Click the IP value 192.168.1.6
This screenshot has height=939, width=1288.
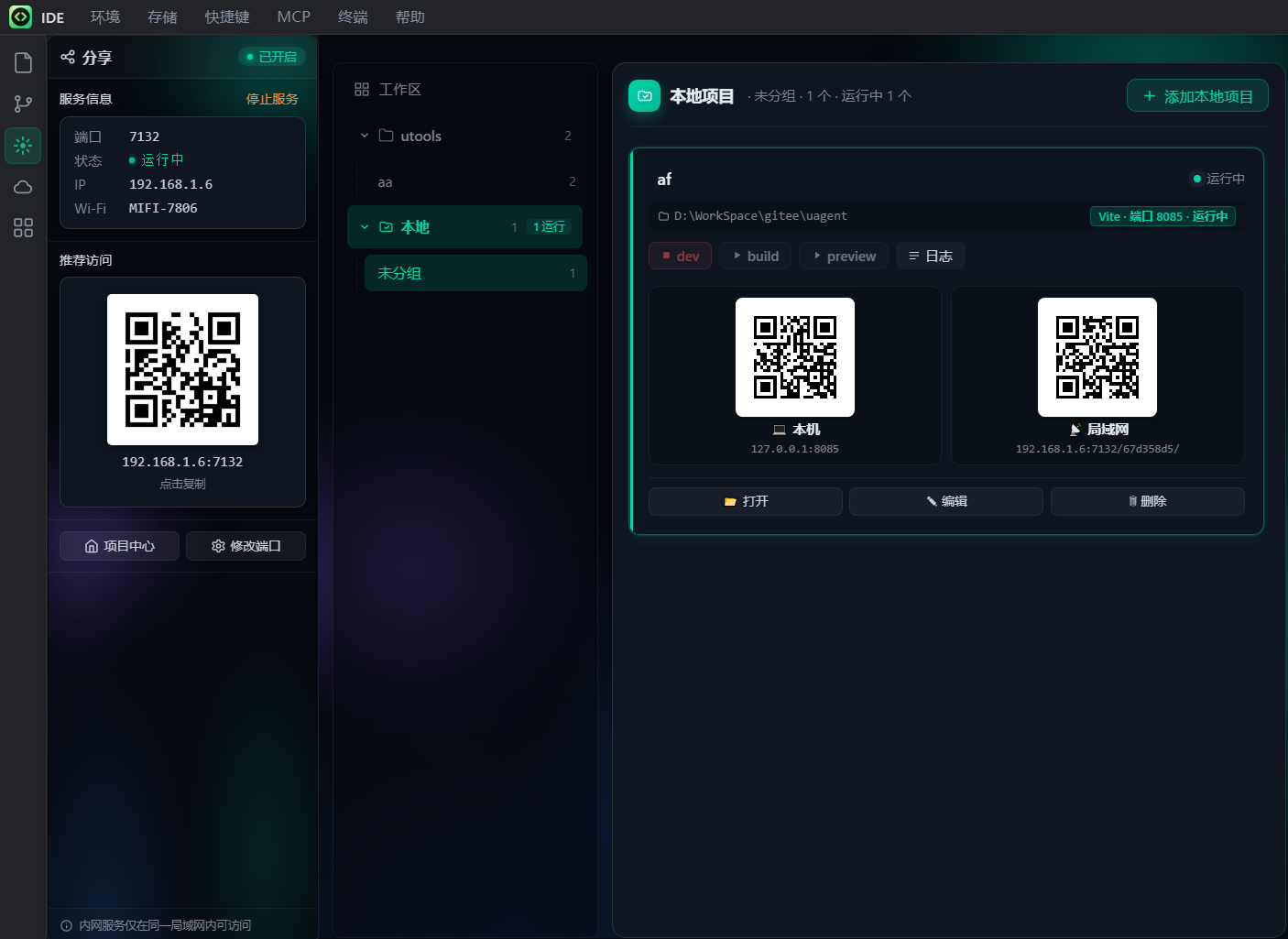click(x=170, y=184)
